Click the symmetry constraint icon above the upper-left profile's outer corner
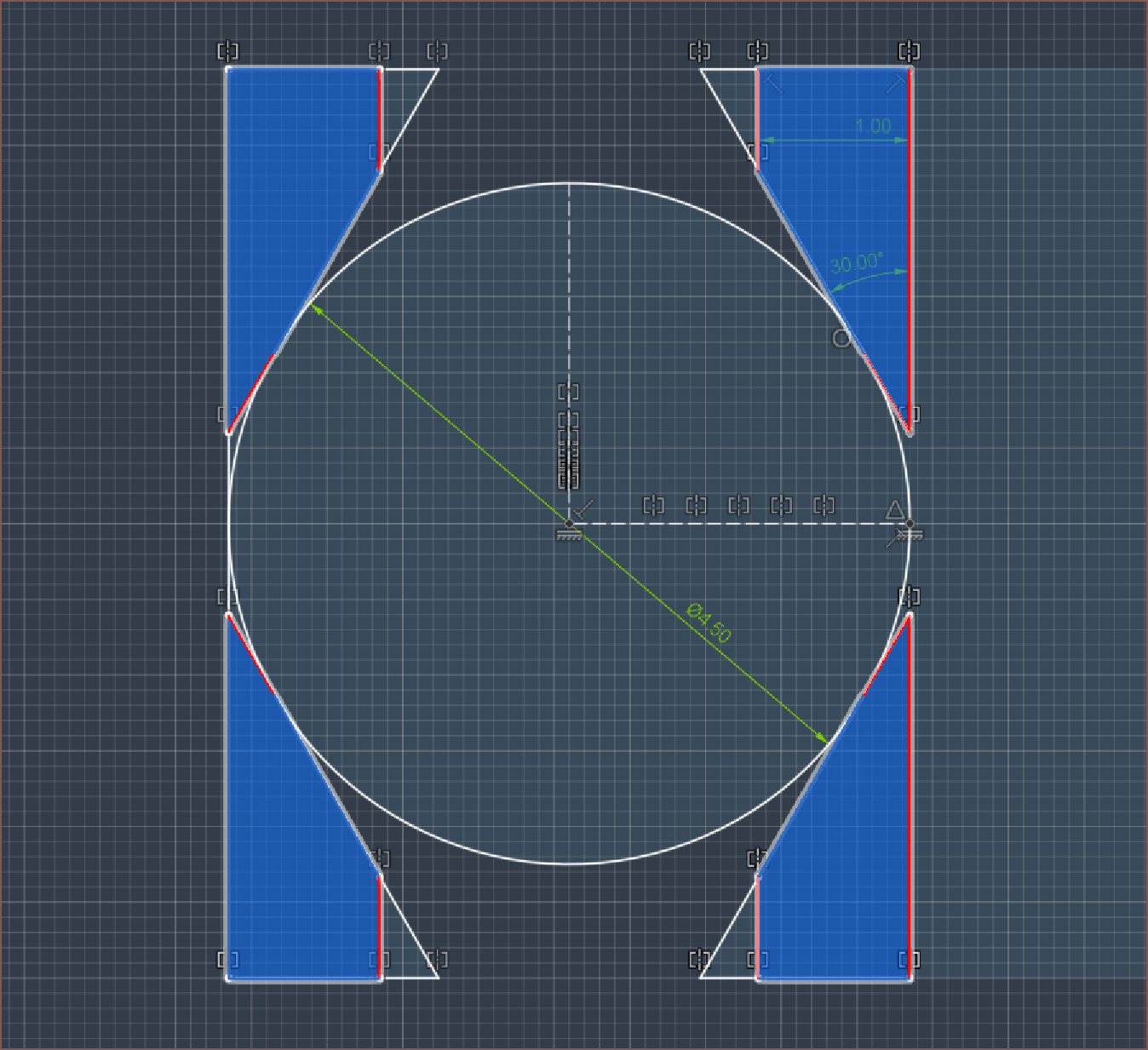This screenshot has width=1148, height=1050. tap(227, 51)
